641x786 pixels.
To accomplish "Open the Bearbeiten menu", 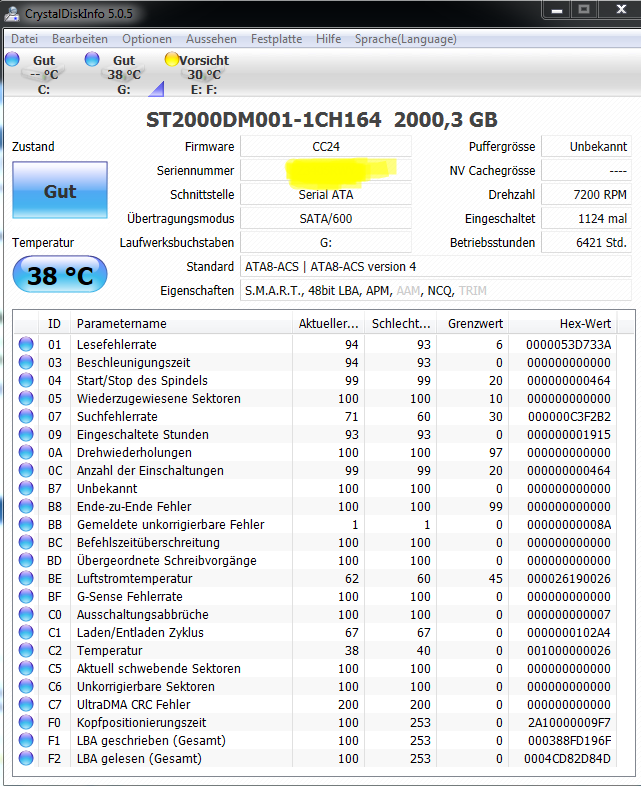I will (x=80, y=39).
